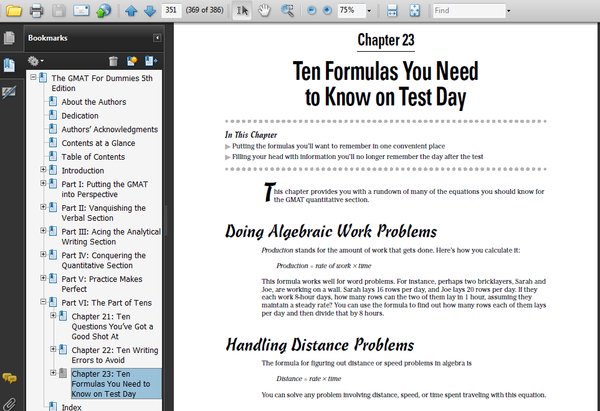Select highlighted Chapter 23: Ten Formulas bookmark

[x=116, y=384]
